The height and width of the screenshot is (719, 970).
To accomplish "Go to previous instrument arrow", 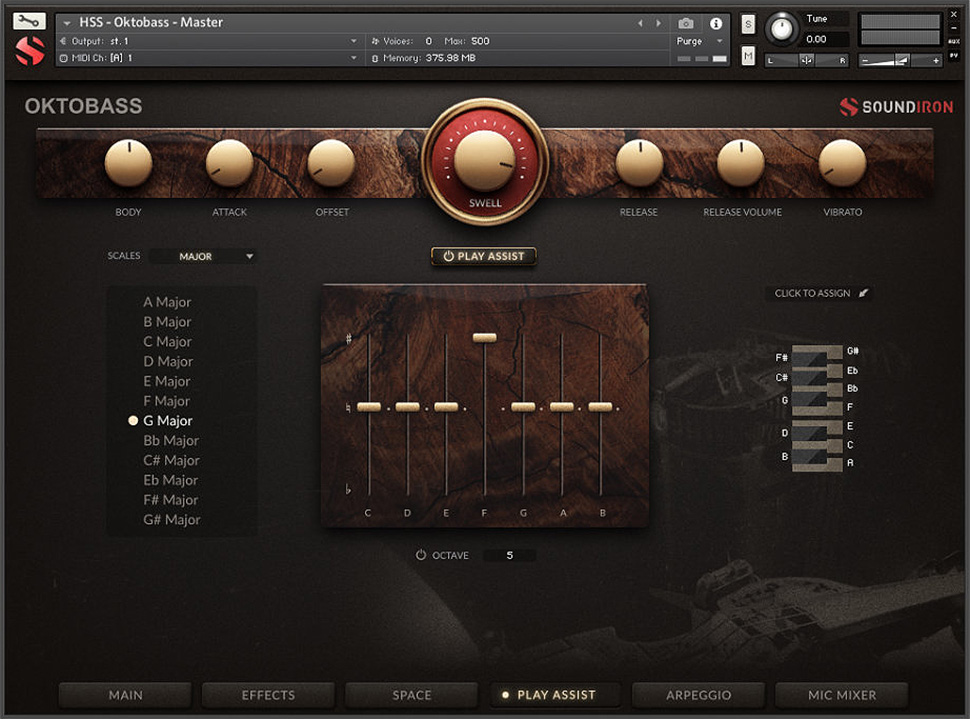I will 640,24.
